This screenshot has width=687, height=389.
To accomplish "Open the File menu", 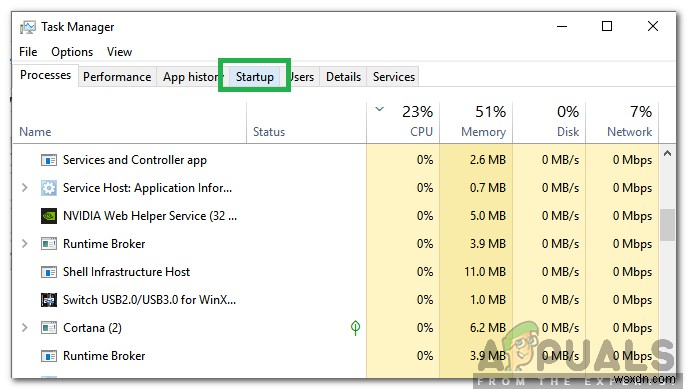I will (x=28, y=52).
